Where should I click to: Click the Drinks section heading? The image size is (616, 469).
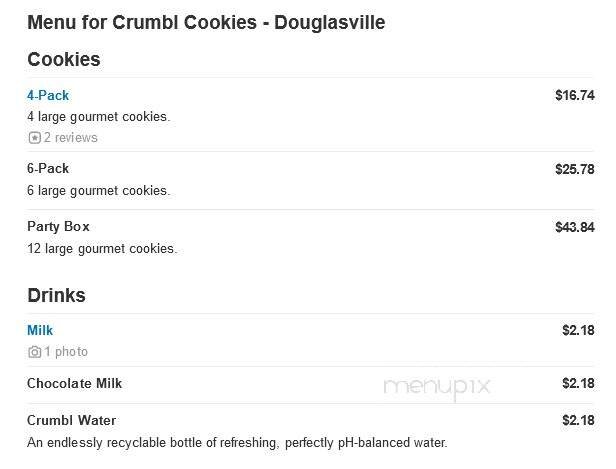(56, 296)
